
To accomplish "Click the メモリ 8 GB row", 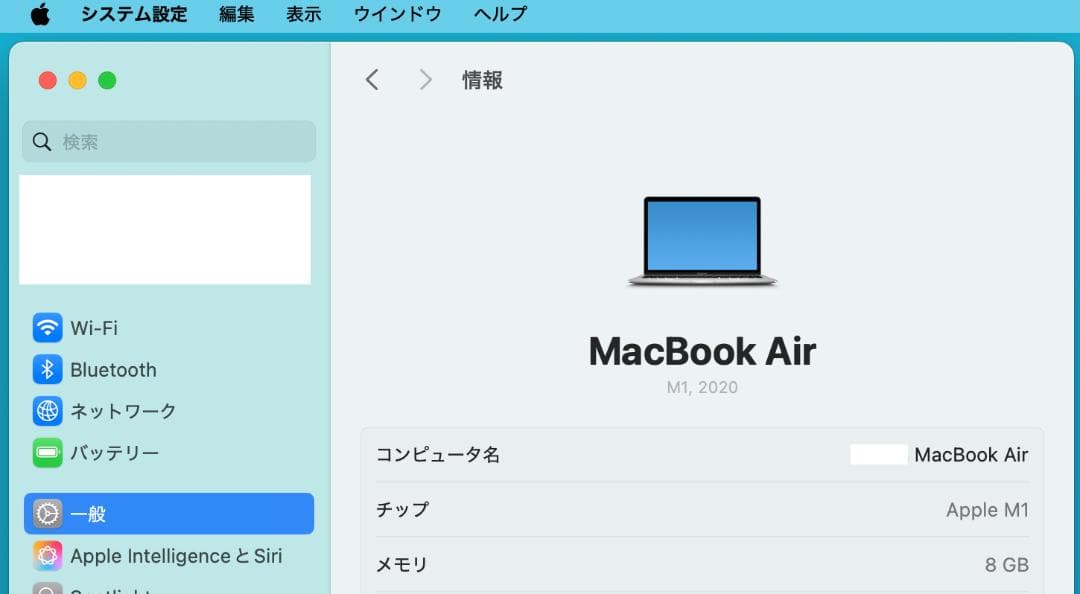I will pyautogui.click(x=700, y=564).
